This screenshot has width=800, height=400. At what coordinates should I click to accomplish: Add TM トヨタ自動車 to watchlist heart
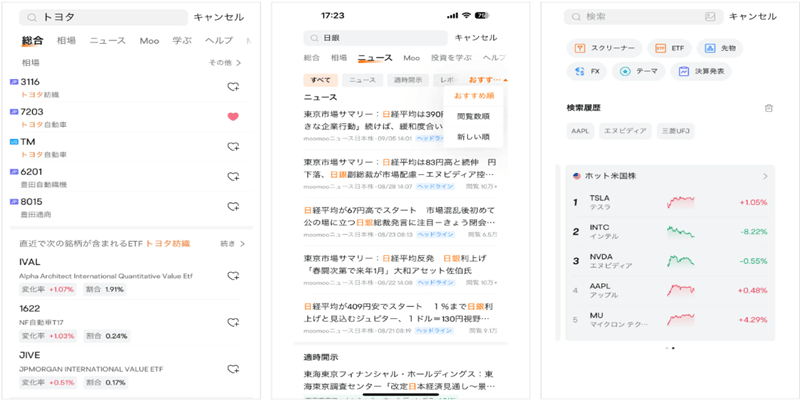pyautogui.click(x=233, y=146)
